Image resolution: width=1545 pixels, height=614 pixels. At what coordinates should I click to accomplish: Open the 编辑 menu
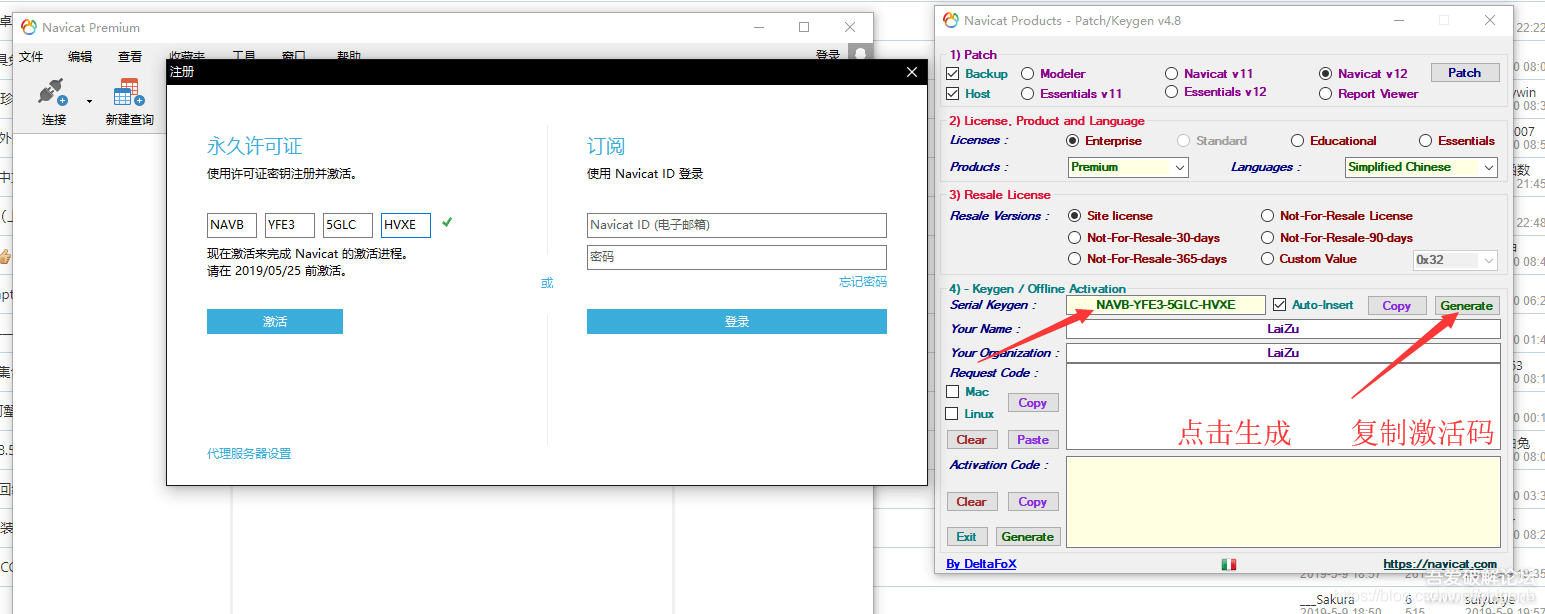click(x=80, y=57)
